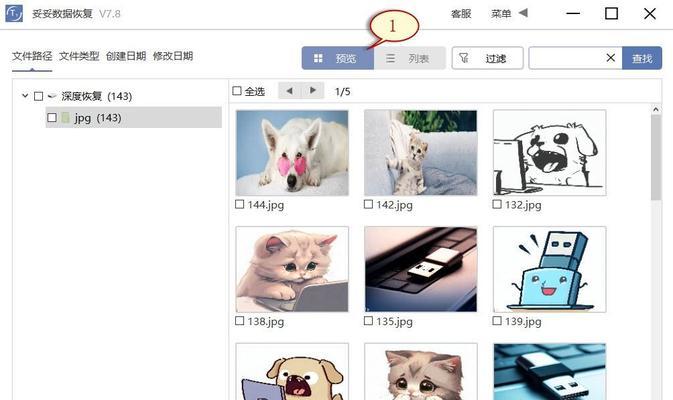Switch to 创建日期 tab
Screen dimensions: 673x400
coord(126,56)
